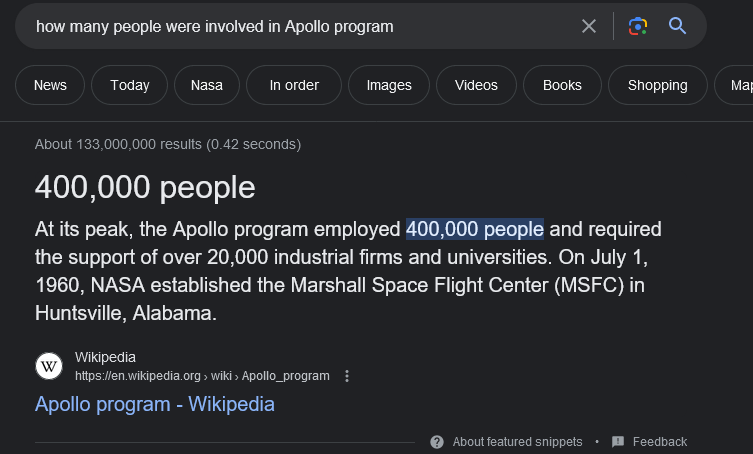
Task: Select the Today filter chip
Action: click(130, 85)
